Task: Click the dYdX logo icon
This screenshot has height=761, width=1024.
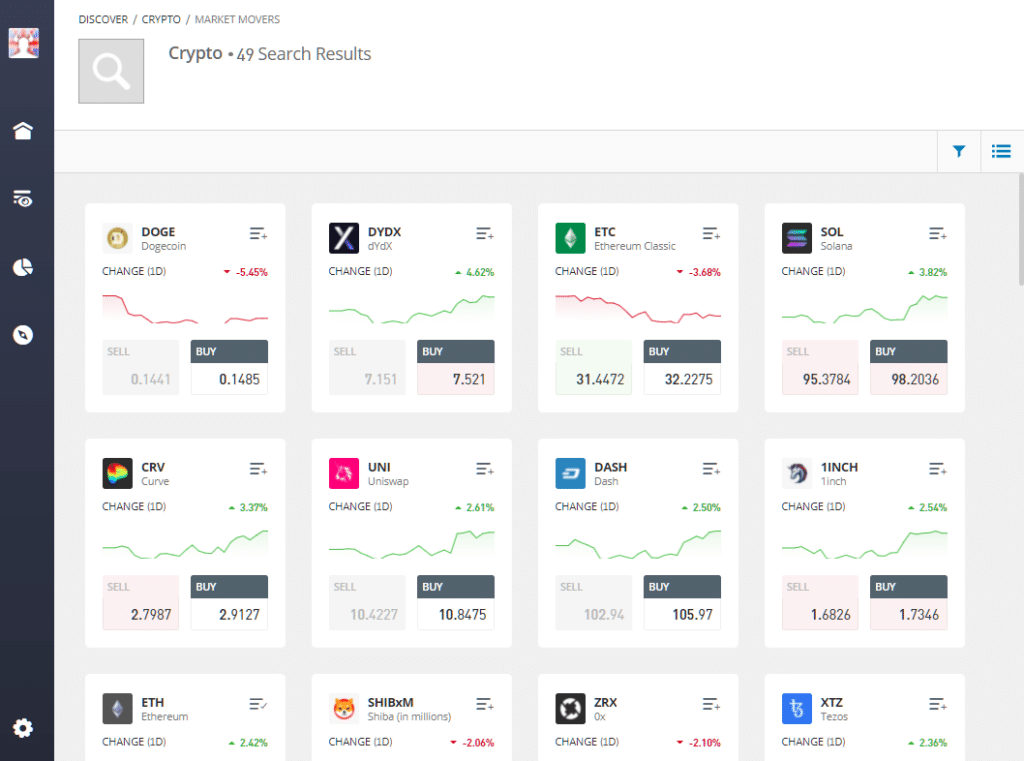Action: [x=344, y=238]
